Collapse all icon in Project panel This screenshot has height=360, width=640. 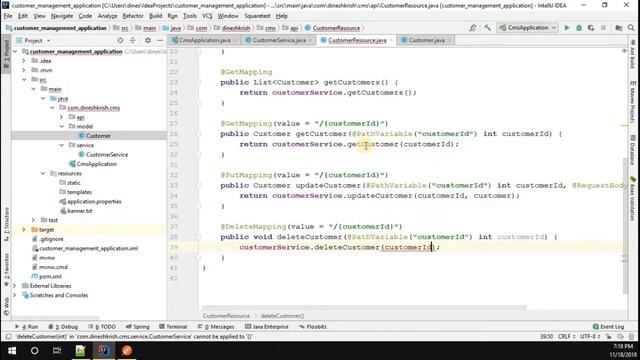click(x=133, y=40)
